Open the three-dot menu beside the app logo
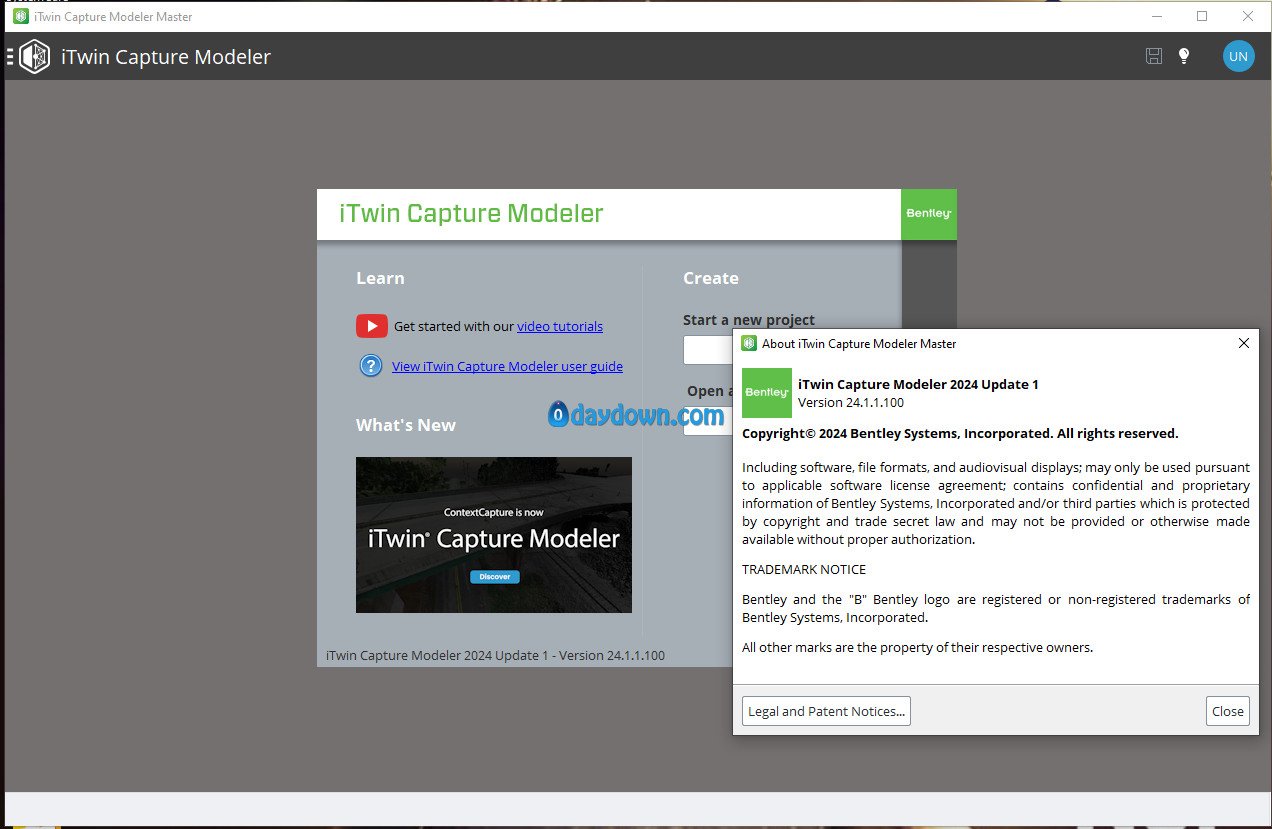 coord(10,56)
